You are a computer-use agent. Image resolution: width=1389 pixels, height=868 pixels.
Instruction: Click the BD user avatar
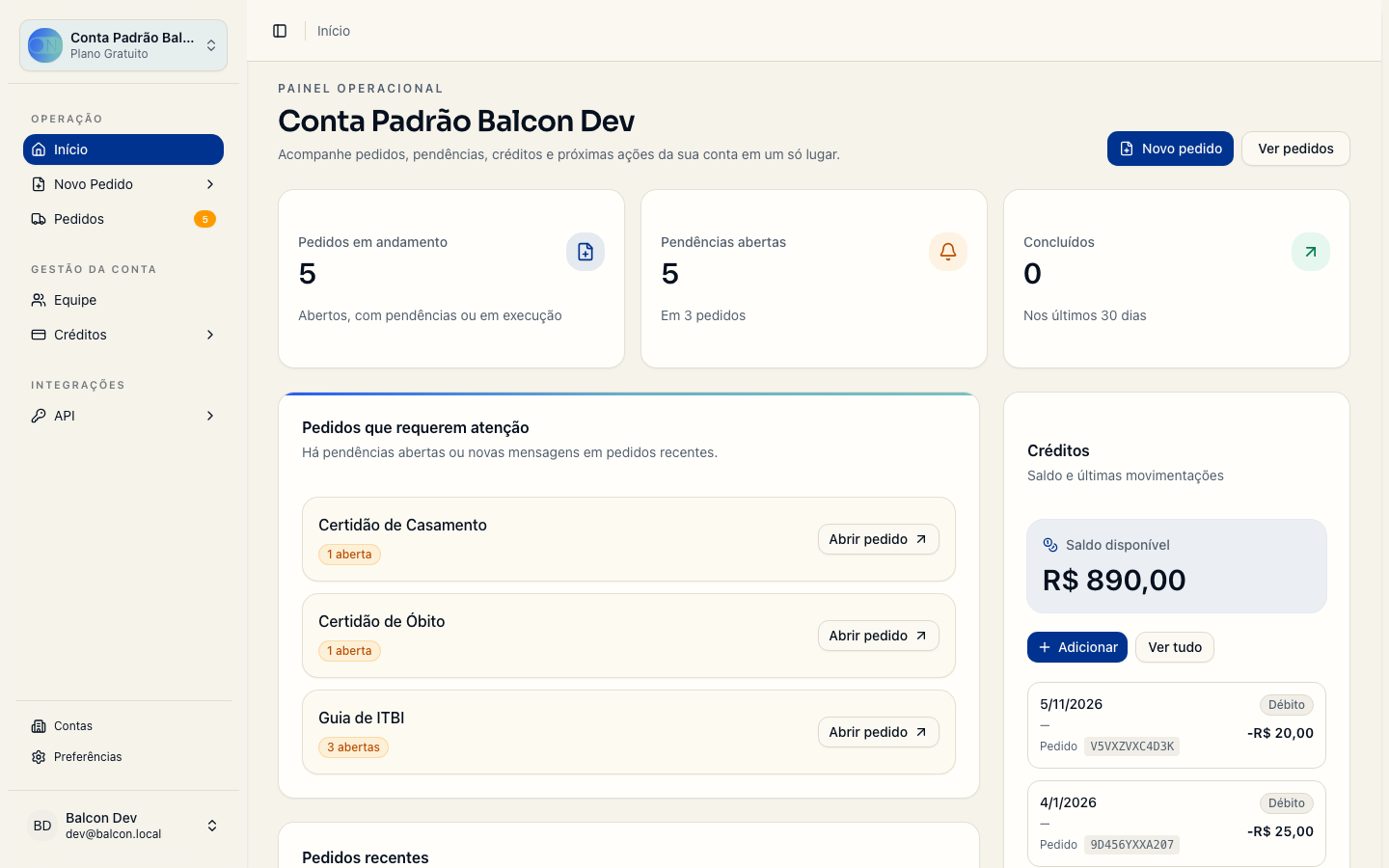coord(42,826)
